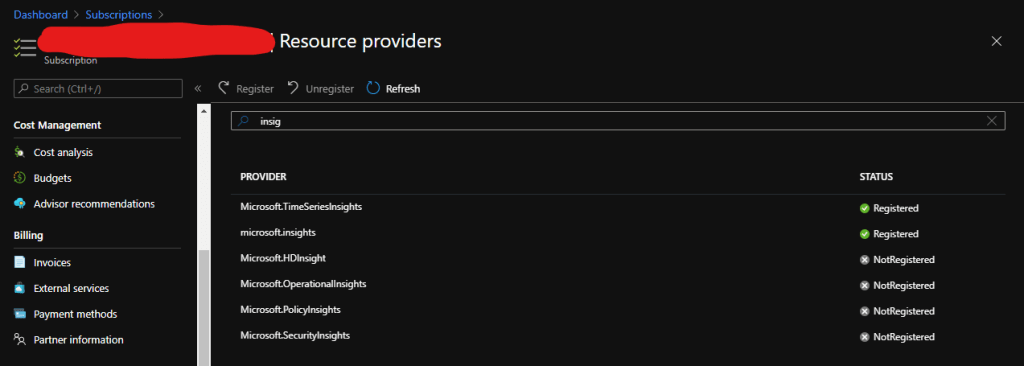The height and width of the screenshot is (366, 1024).
Task: Click the Advisor recommendations cloud icon
Action: coord(20,204)
